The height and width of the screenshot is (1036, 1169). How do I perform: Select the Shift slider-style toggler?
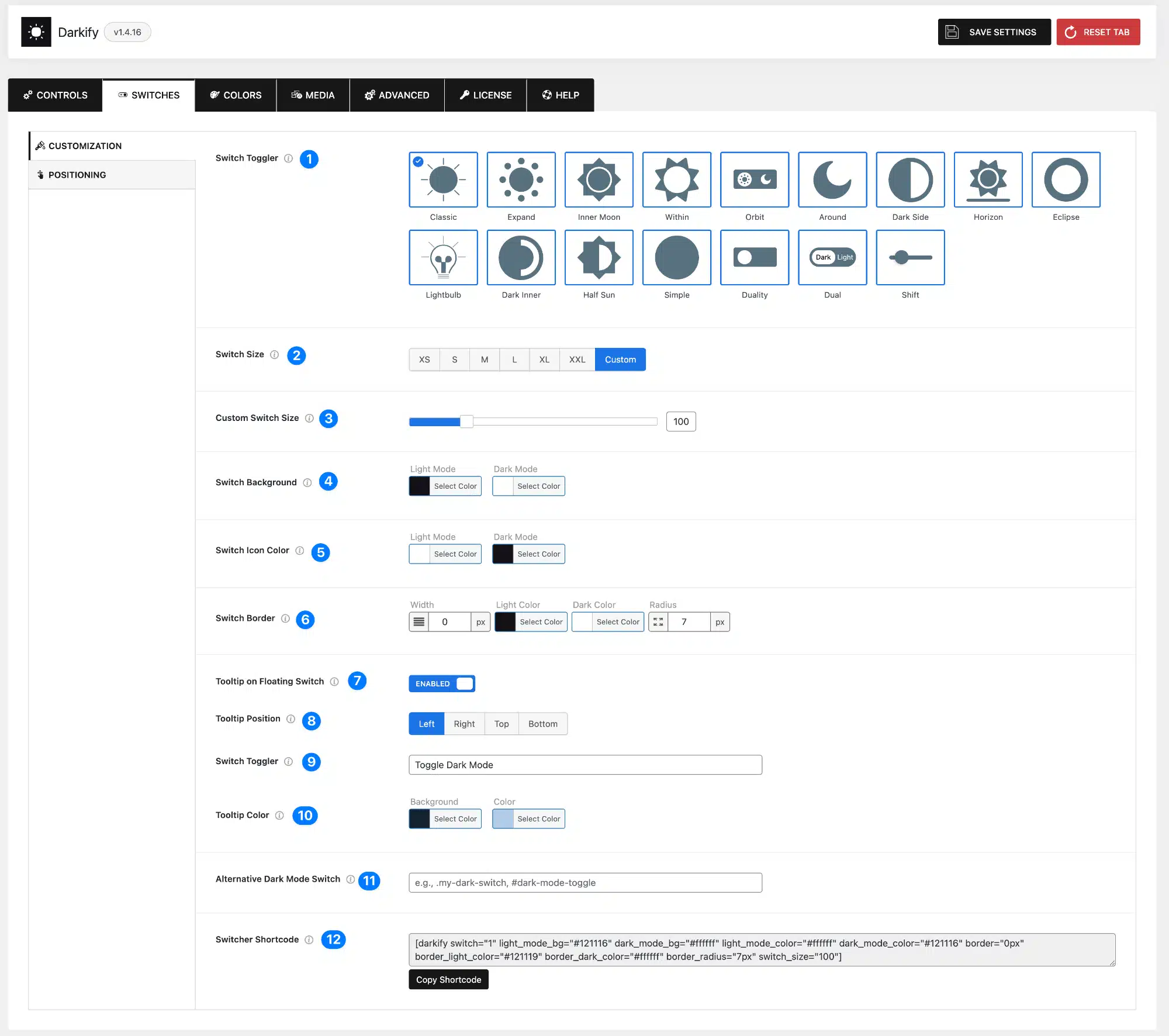(909, 257)
